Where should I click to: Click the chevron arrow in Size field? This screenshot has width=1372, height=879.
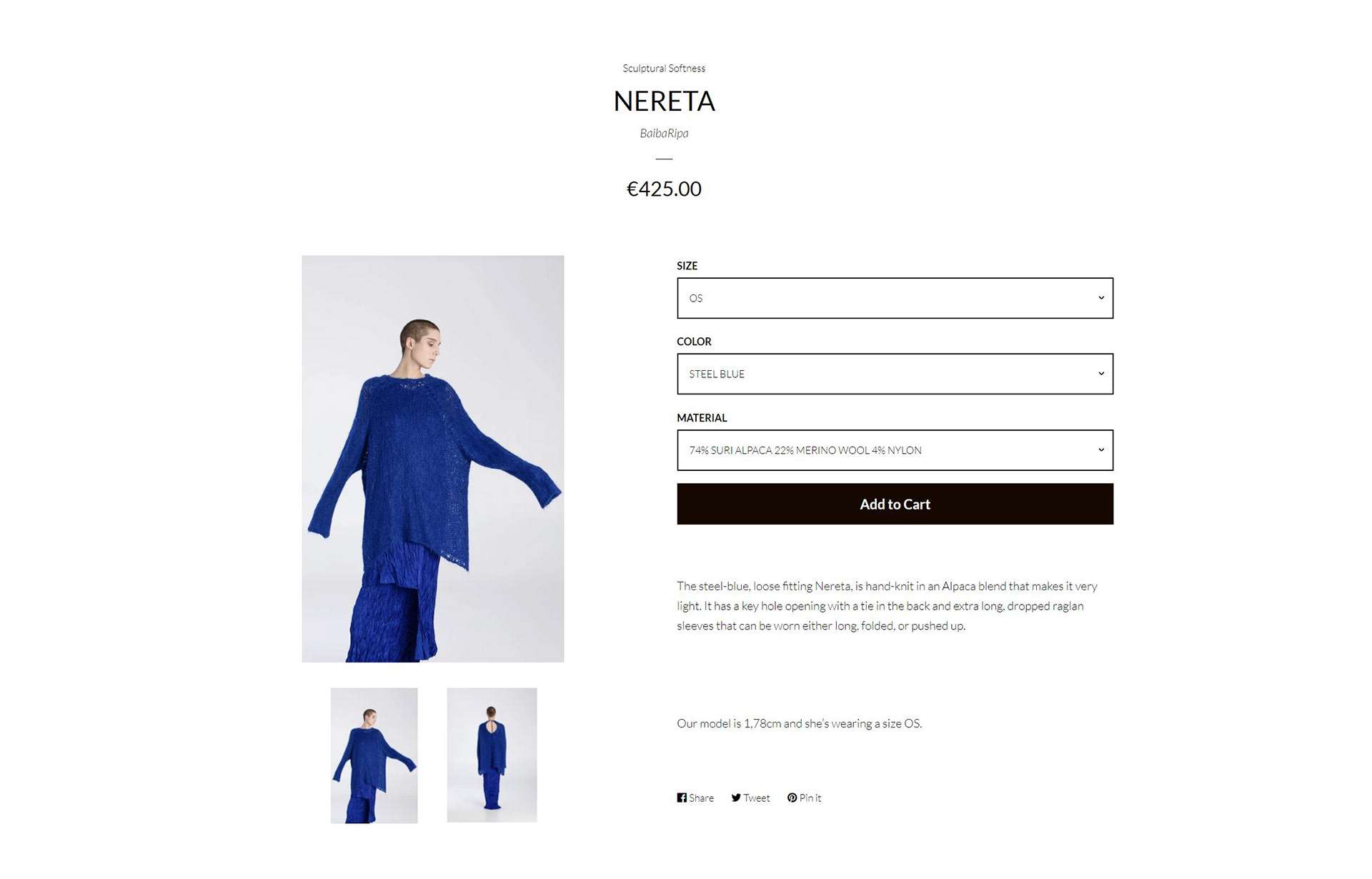(x=1101, y=298)
